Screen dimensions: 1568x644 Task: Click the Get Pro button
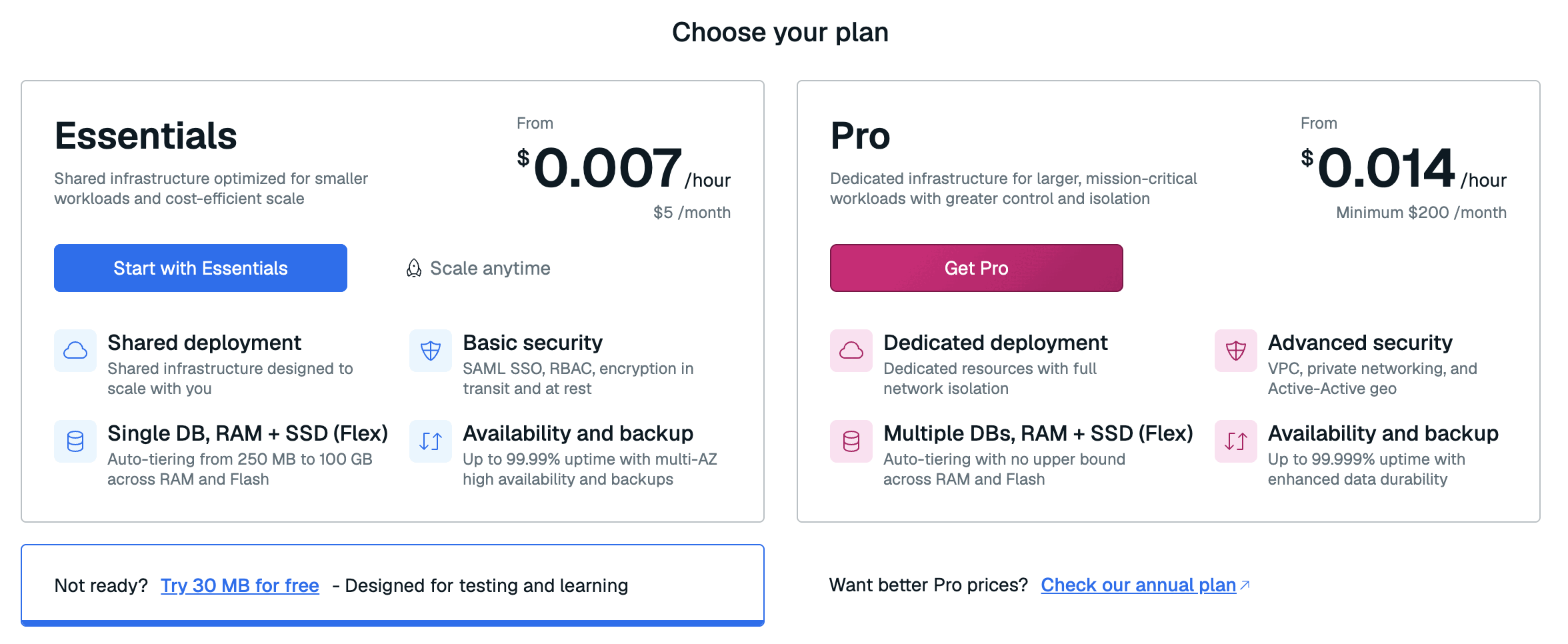pos(976,268)
